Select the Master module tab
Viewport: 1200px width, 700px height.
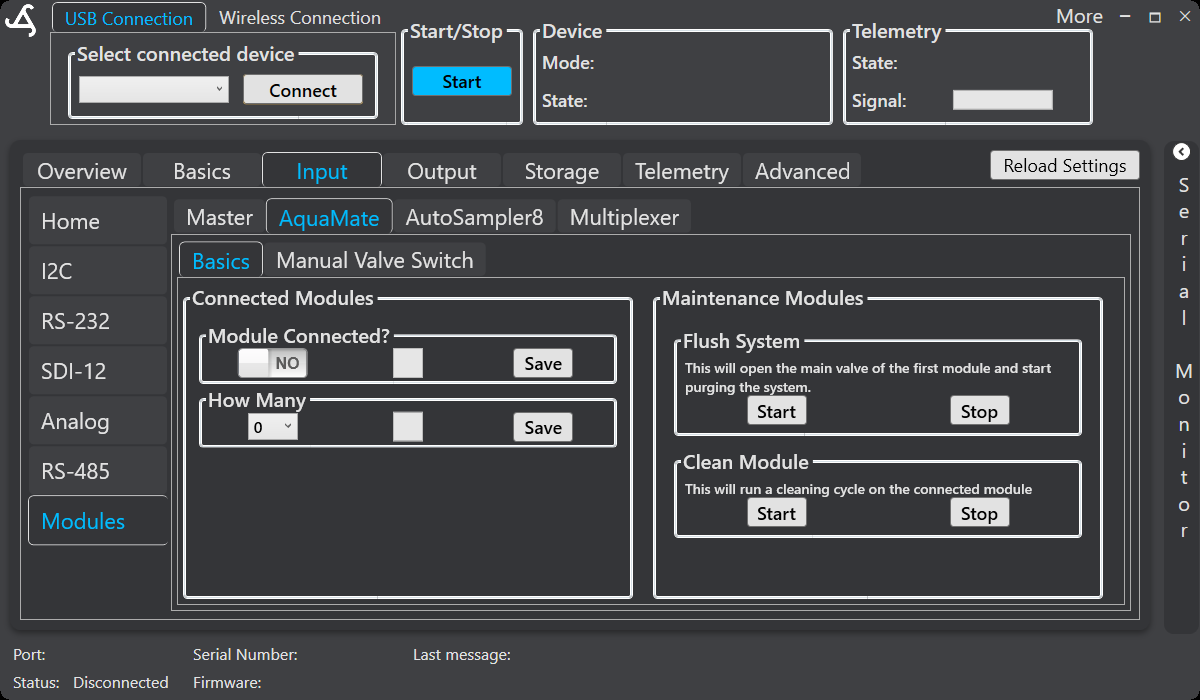[220, 217]
